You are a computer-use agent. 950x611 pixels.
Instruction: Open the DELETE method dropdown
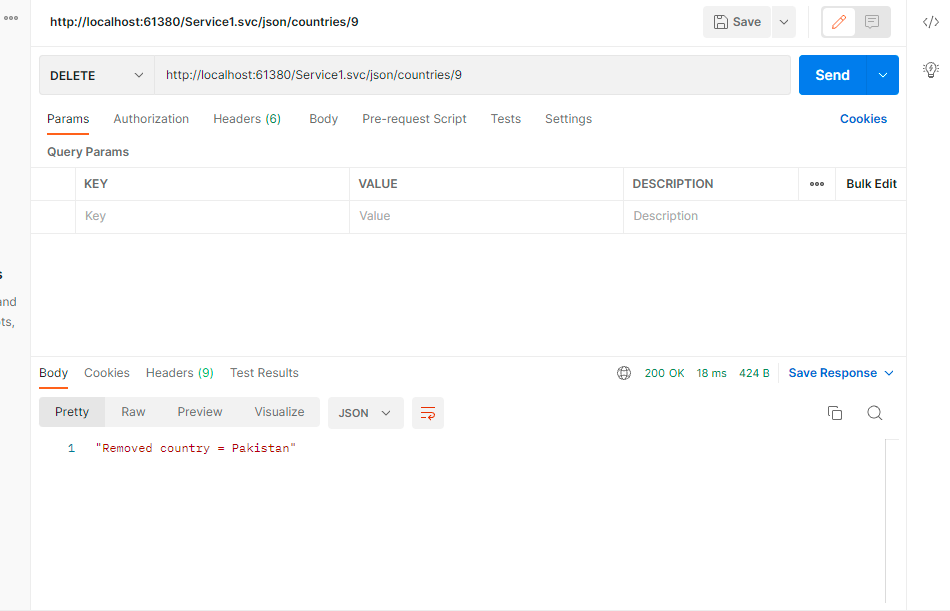point(97,75)
